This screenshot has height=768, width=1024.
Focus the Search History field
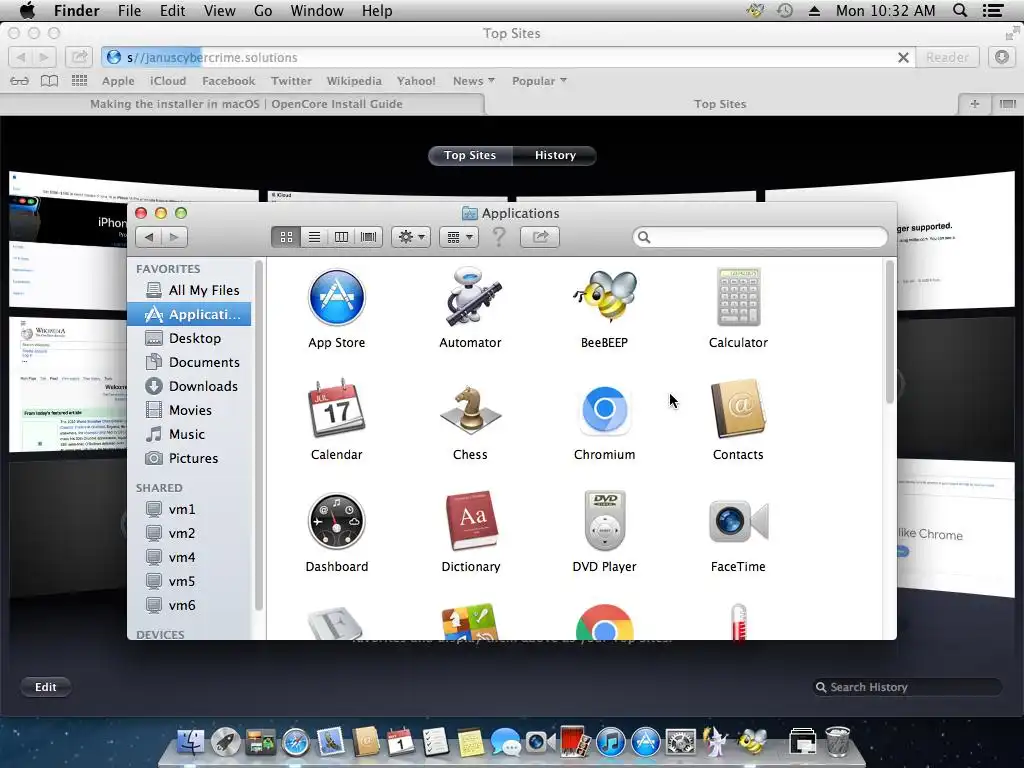tap(906, 687)
